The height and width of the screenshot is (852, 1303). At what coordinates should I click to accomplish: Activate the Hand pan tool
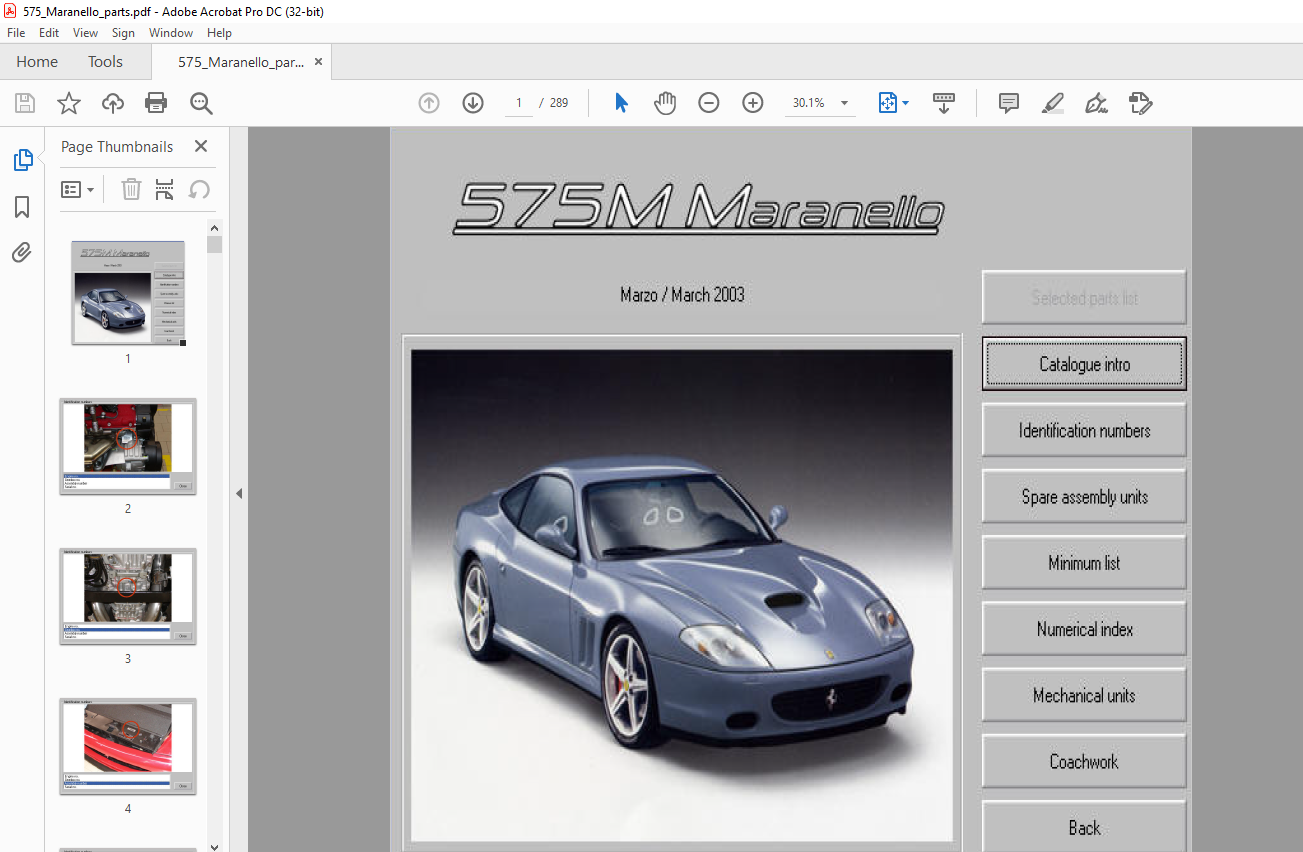click(665, 103)
